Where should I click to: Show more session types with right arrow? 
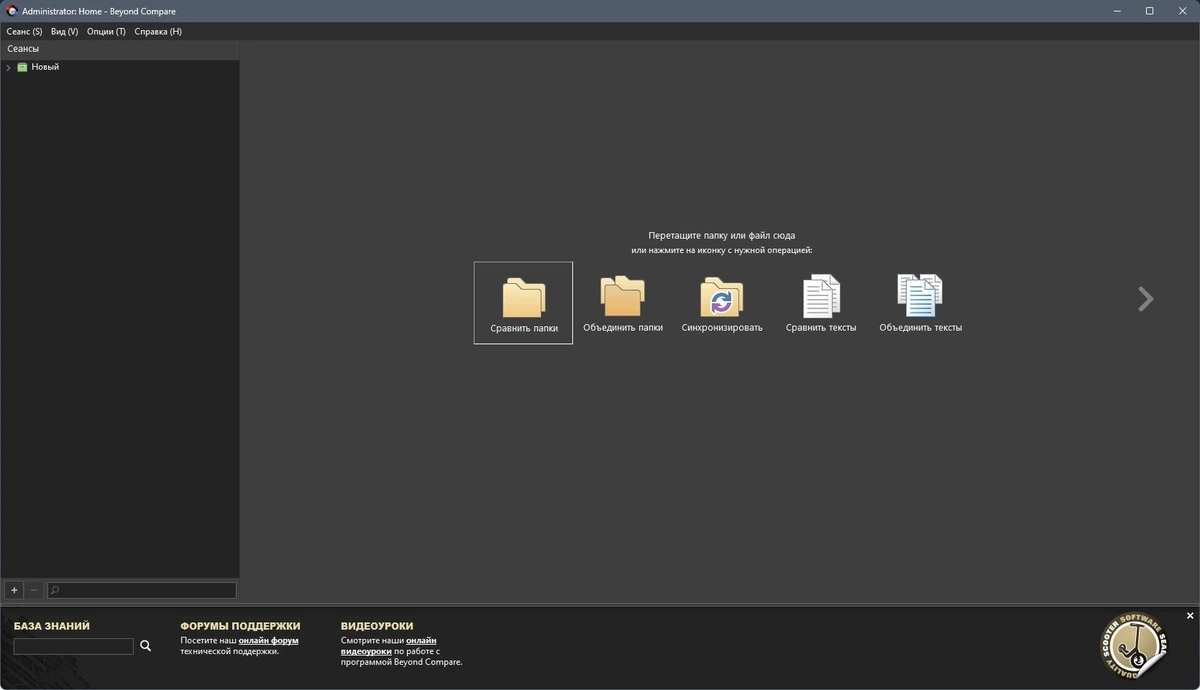[1146, 299]
